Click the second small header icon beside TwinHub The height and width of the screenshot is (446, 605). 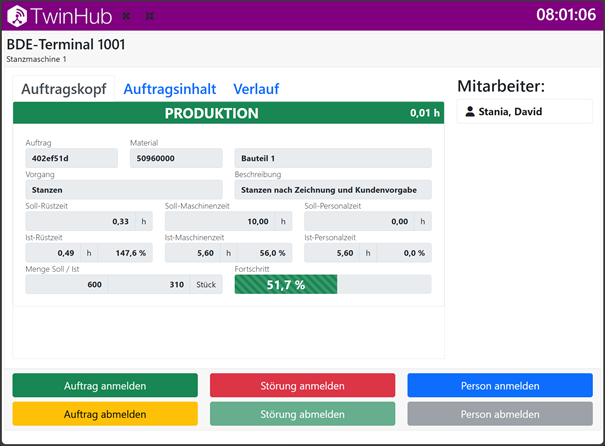(x=149, y=16)
